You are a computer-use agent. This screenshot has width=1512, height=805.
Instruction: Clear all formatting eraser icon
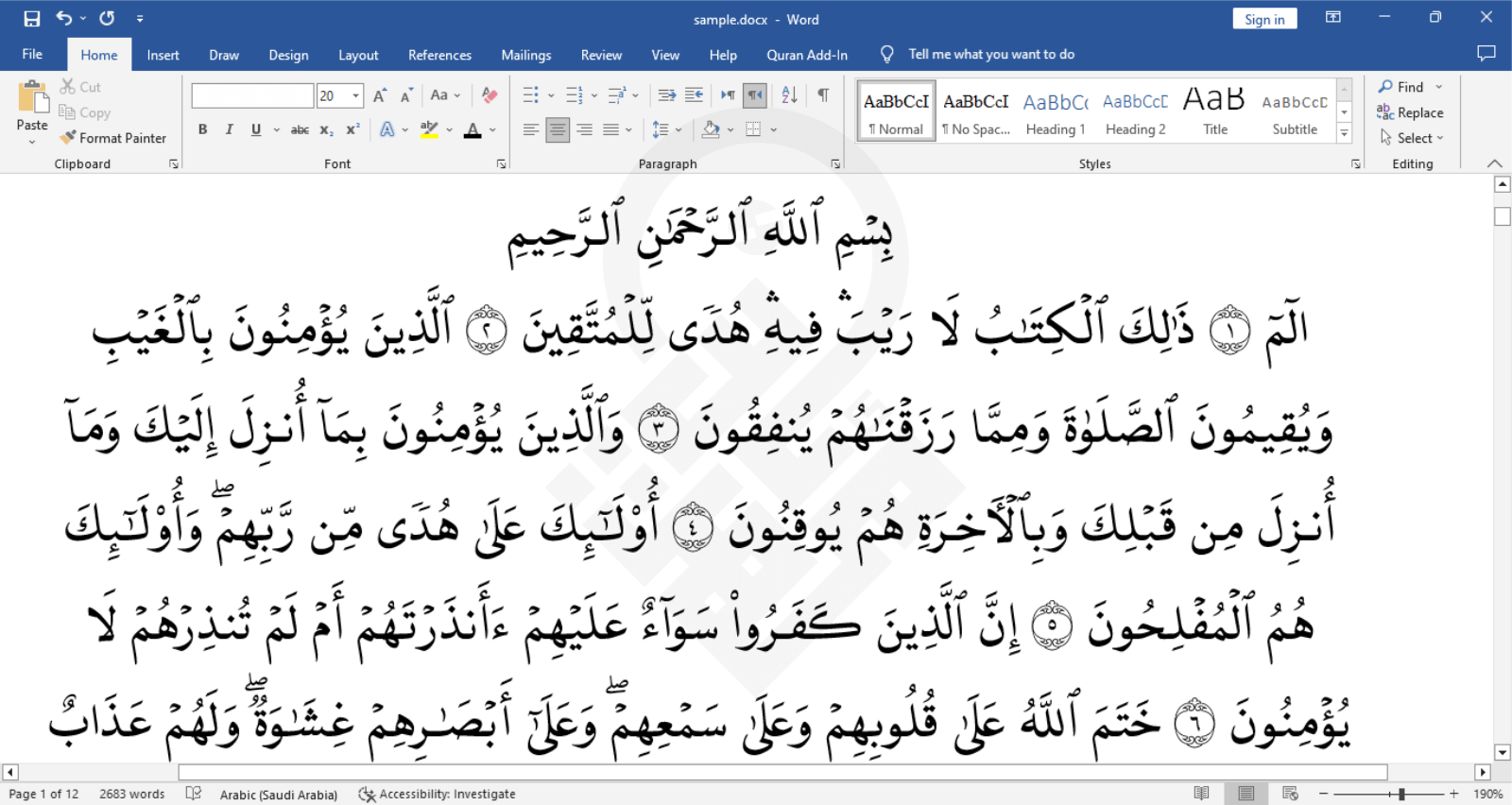(489, 95)
